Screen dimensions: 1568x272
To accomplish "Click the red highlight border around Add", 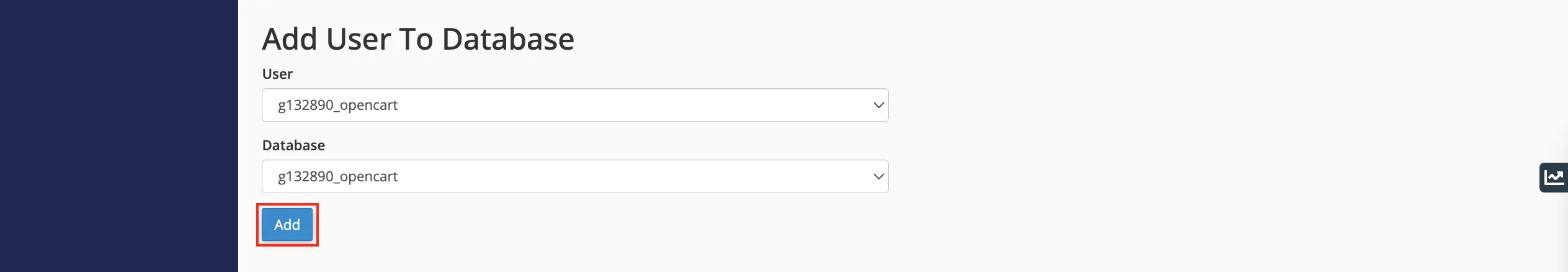I will click(287, 204).
